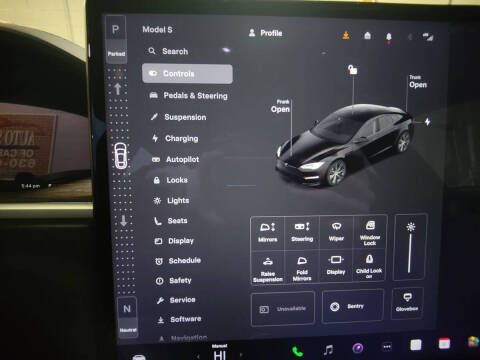Open all apps ellipsis in dock
The height and width of the screenshot is (360, 480).
tap(387, 347)
